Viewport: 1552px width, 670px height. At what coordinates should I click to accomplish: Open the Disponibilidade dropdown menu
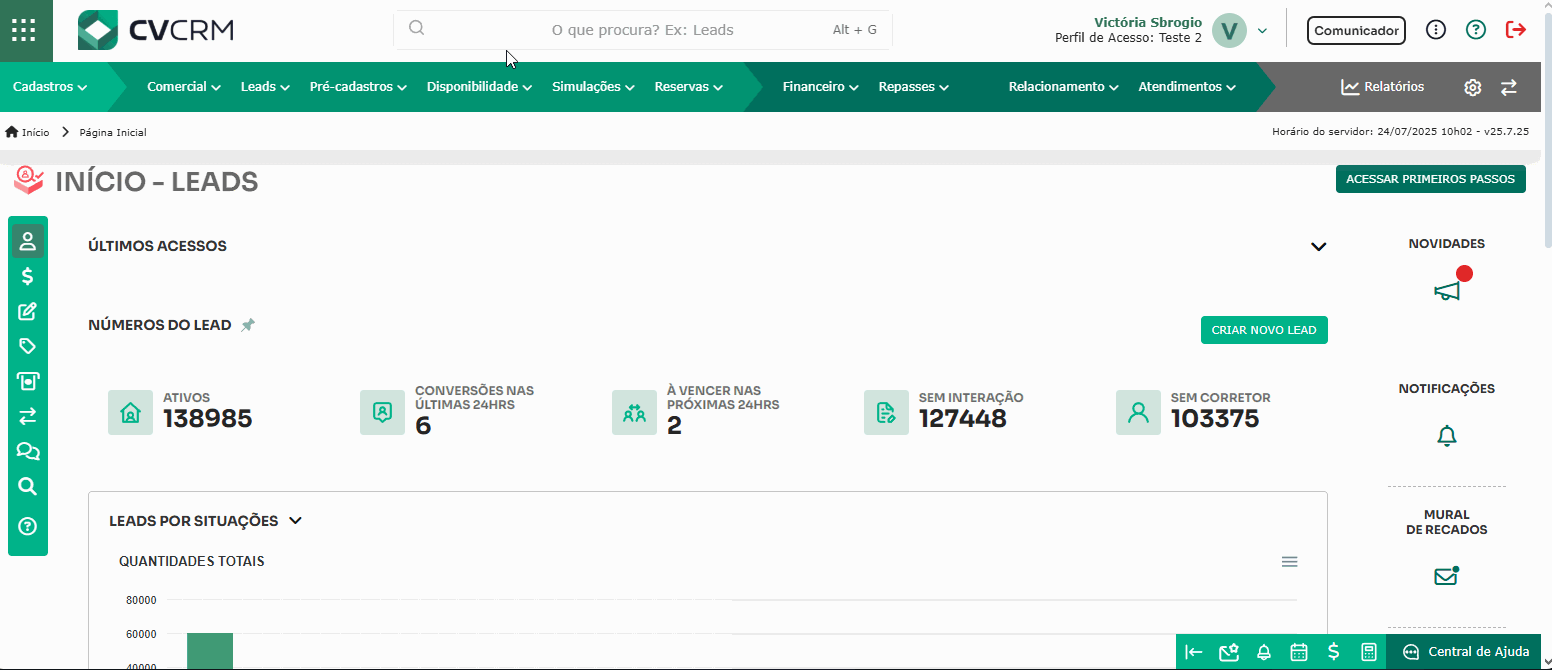tap(480, 87)
